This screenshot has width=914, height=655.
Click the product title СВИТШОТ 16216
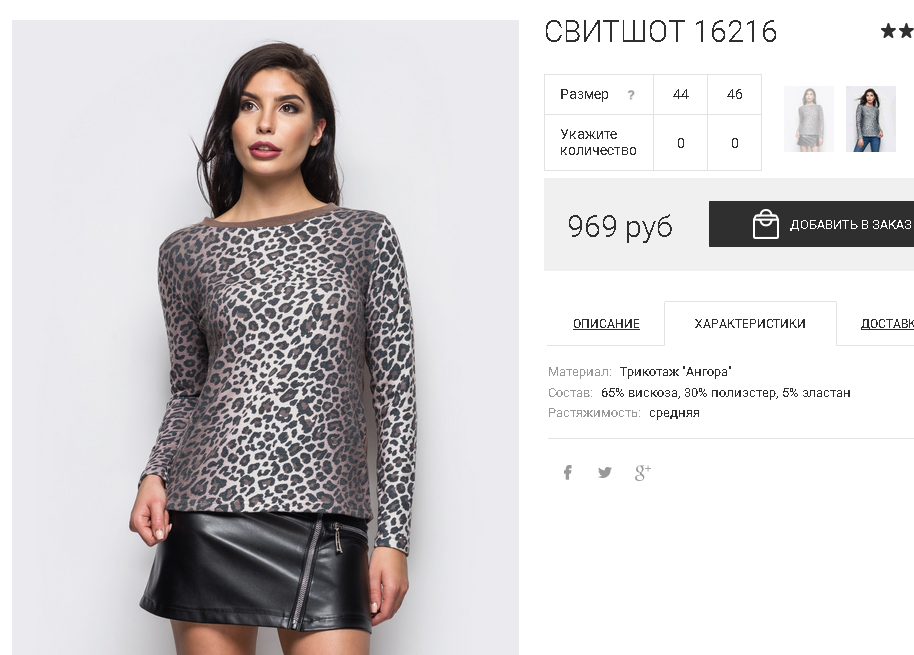660,31
